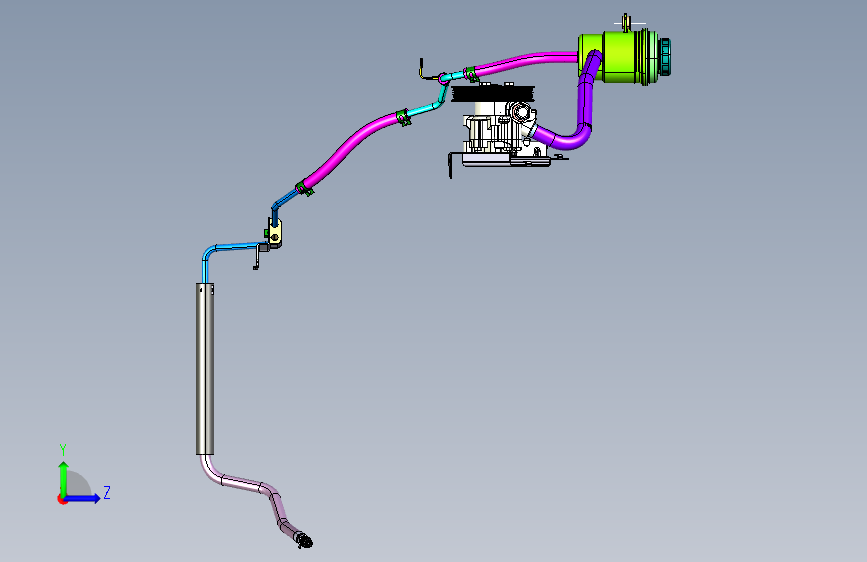This screenshot has height=562, width=867.
Task: Click the green hose clamp at the upper end of the long magenta hose
Action: coord(403,117)
